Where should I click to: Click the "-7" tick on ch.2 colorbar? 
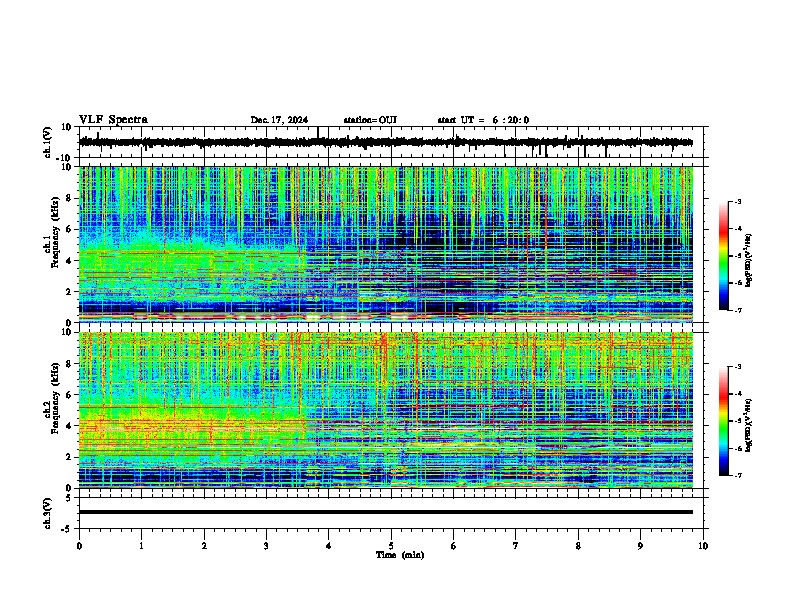(738, 475)
